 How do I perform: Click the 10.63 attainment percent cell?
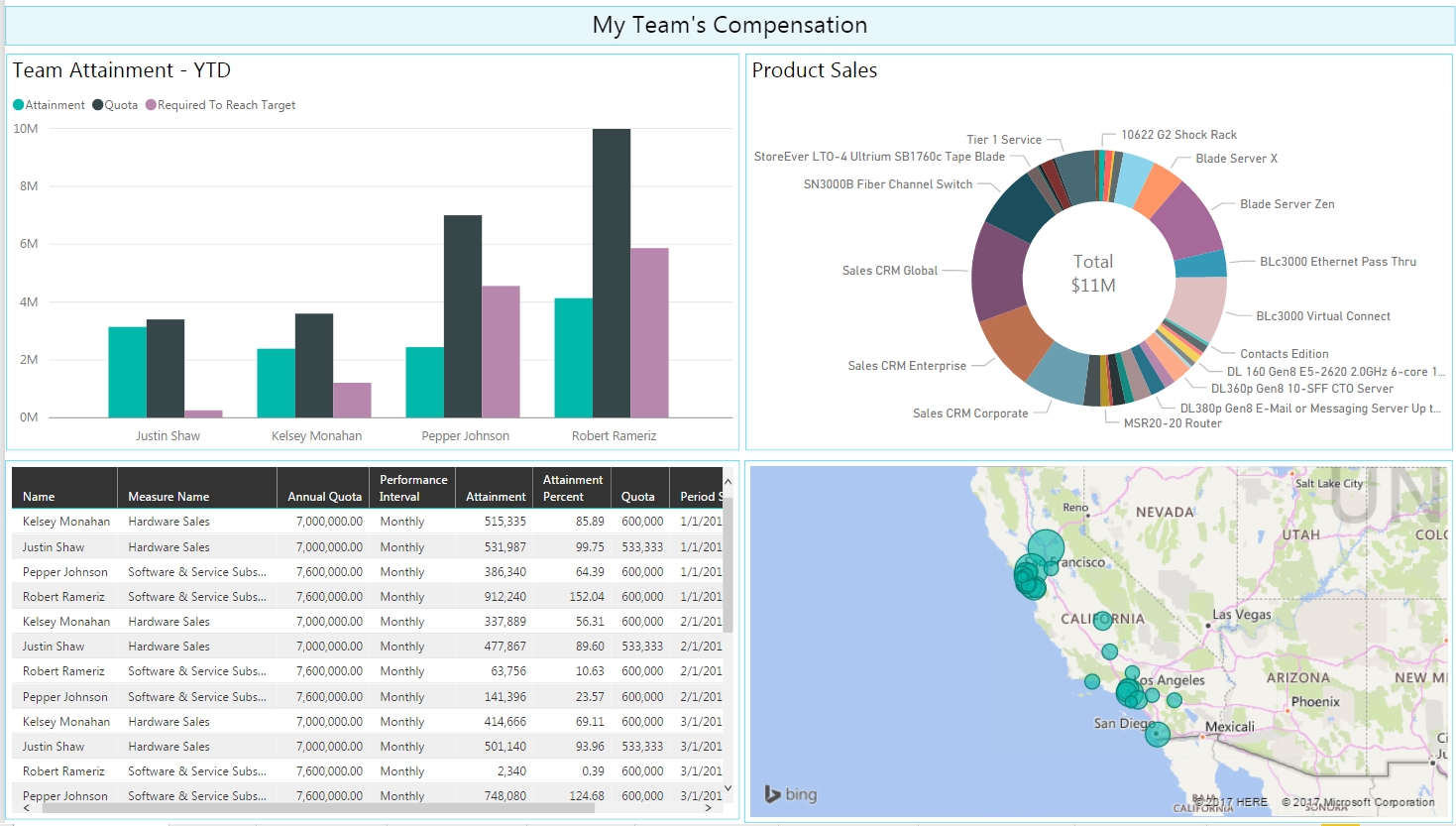pyautogui.click(x=590, y=671)
